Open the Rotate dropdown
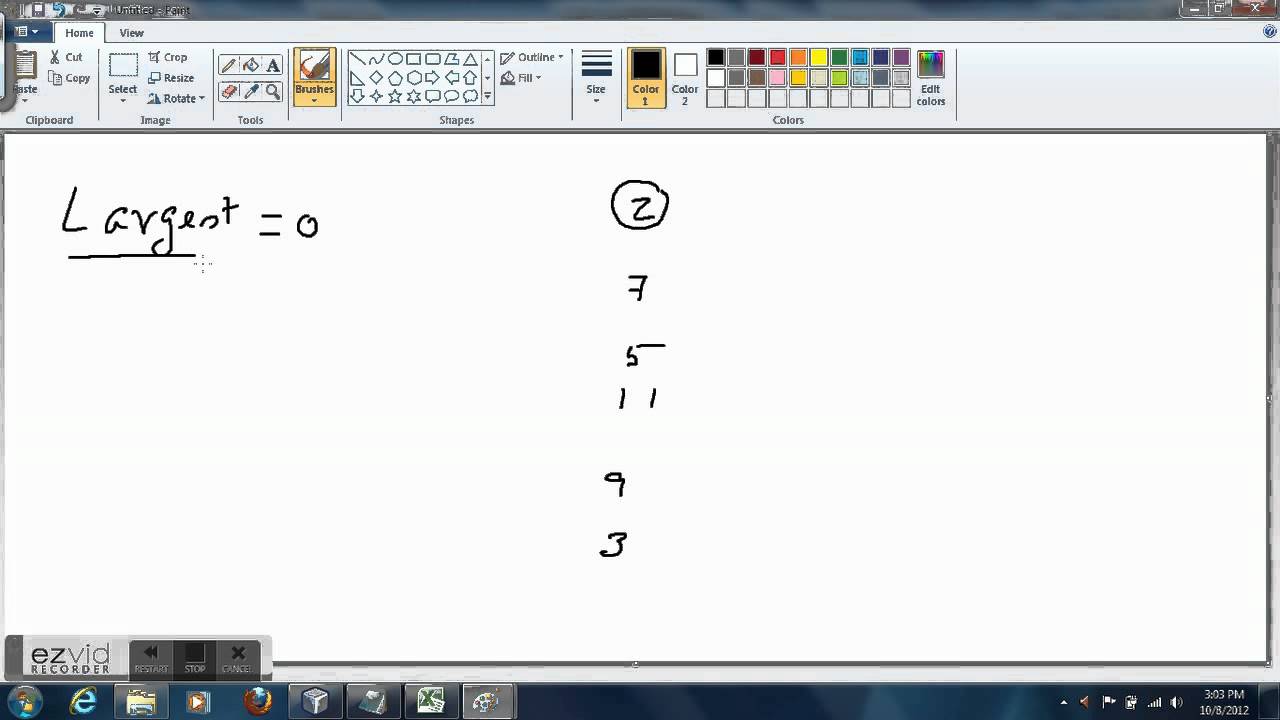 176,98
